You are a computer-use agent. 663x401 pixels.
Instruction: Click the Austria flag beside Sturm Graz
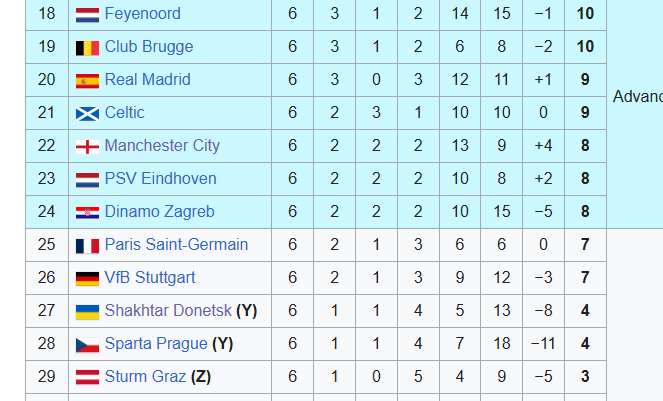88,378
